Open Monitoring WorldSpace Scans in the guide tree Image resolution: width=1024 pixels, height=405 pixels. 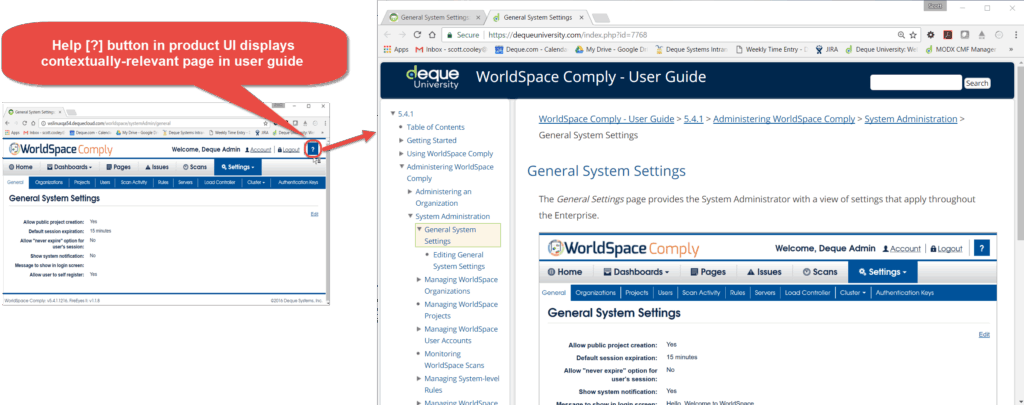(455, 359)
